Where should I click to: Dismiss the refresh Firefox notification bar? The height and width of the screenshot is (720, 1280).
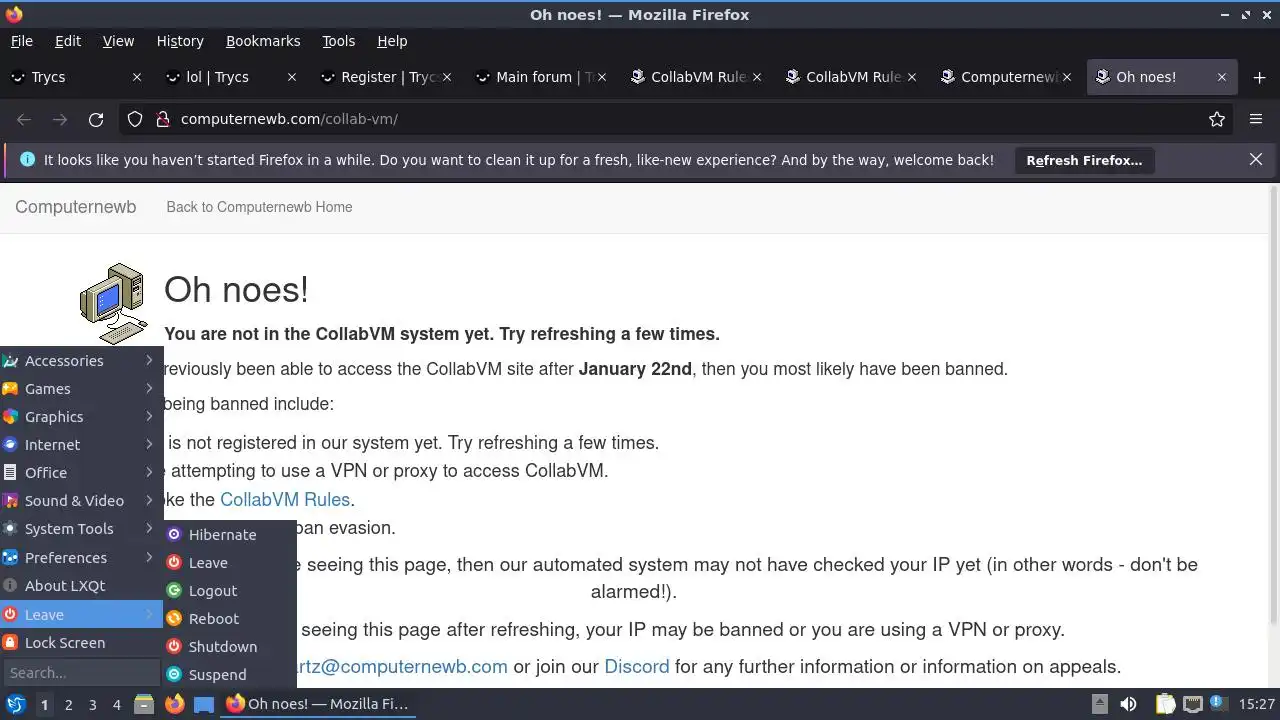(x=1256, y=159)
